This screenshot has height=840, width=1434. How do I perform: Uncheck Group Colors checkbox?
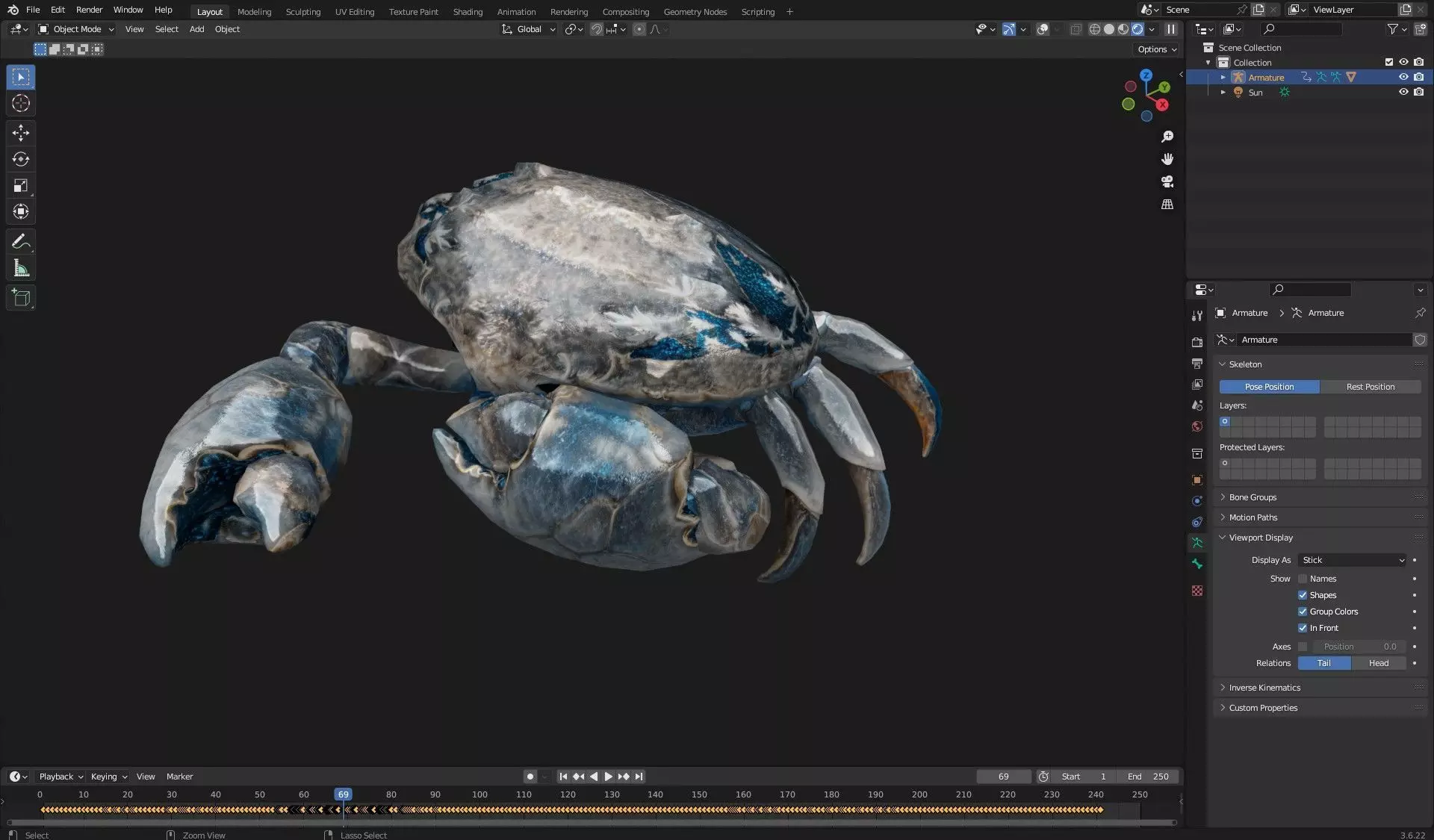[1303, 612]
